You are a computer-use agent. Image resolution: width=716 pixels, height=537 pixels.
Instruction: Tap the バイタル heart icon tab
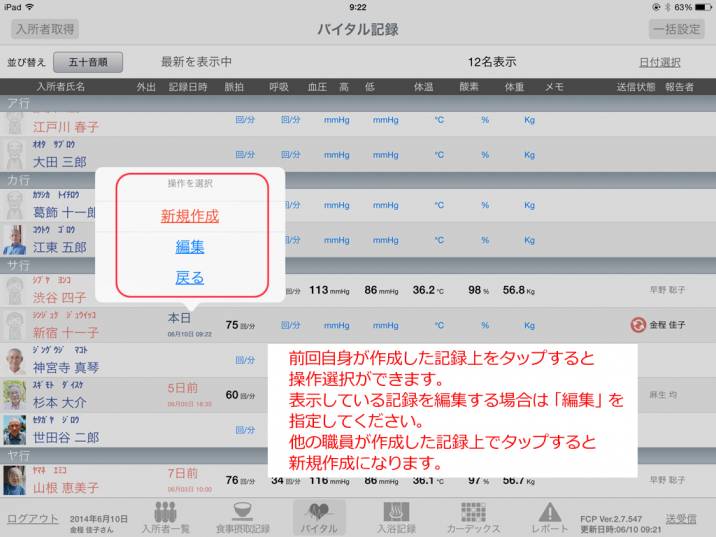(320, 516)
